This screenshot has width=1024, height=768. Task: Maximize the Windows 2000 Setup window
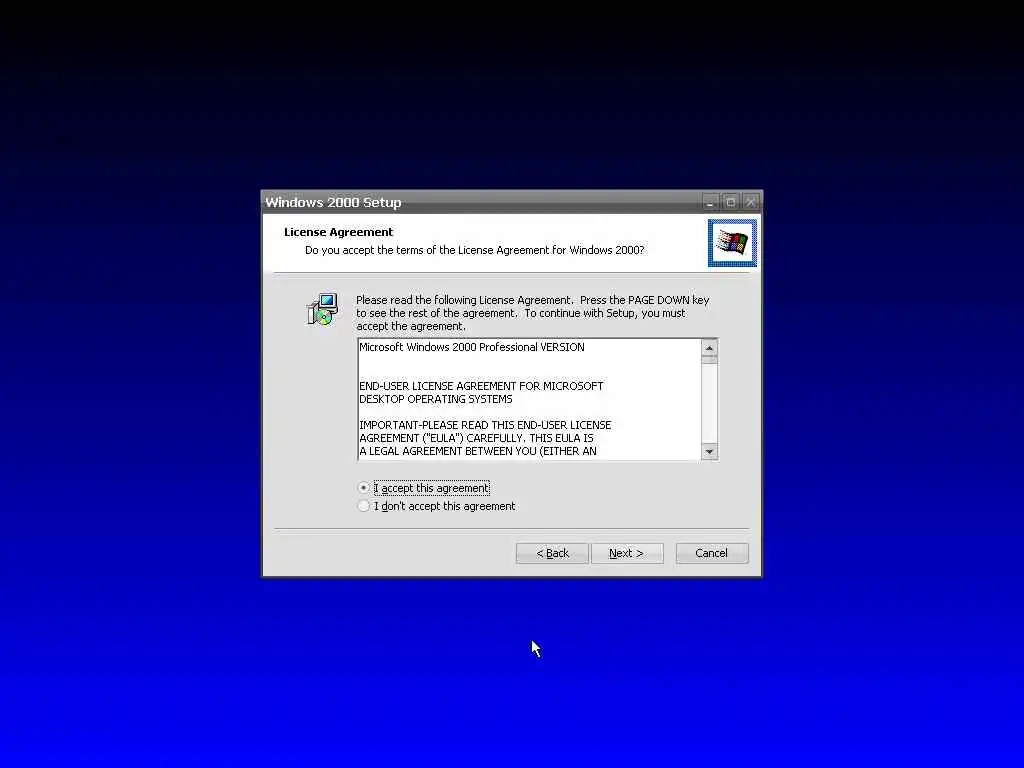tap(731, 202)
